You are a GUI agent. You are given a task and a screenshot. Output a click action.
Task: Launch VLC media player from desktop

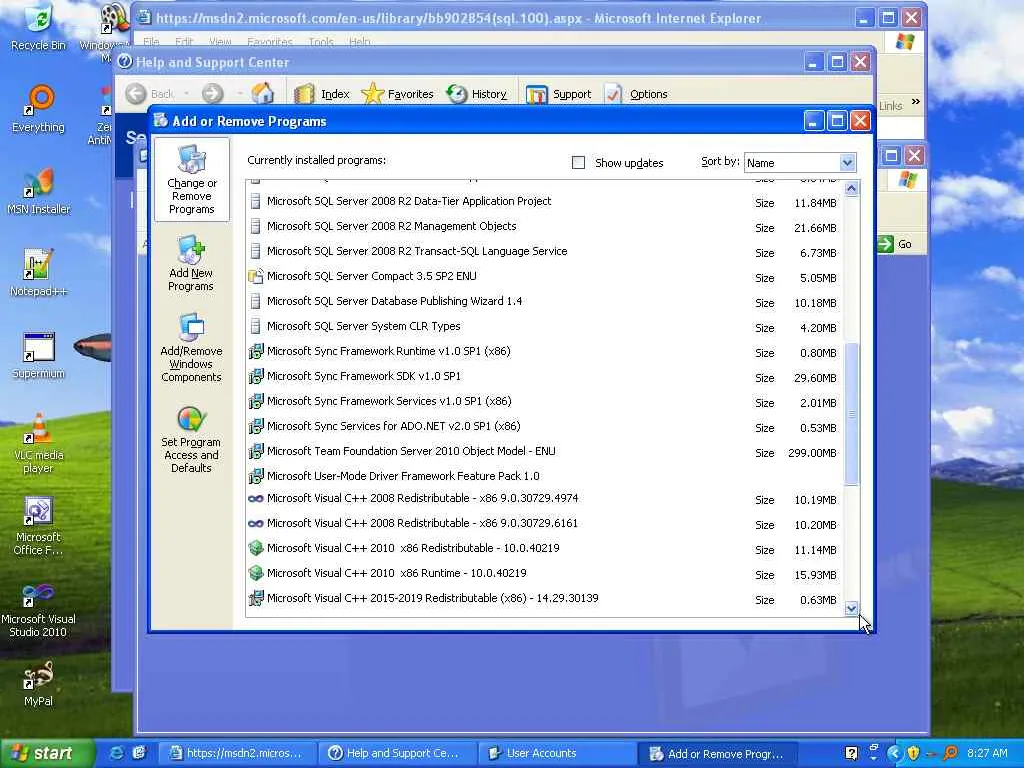click(38, 444)
